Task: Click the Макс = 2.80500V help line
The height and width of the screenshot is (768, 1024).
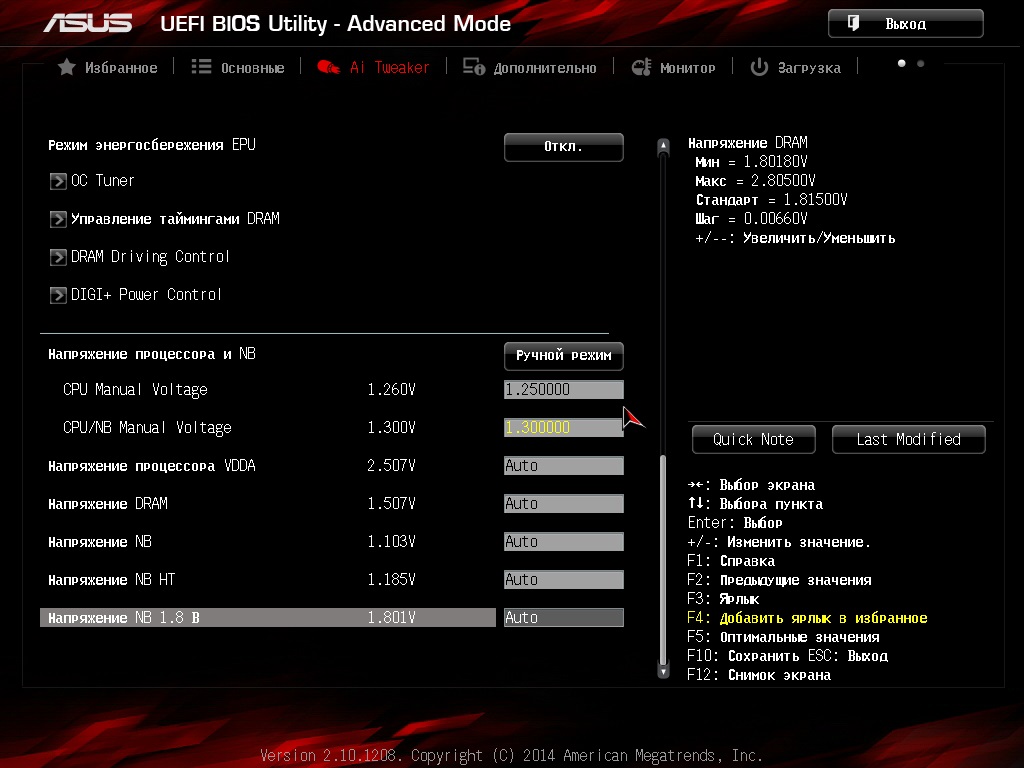Action: [756, 181]
